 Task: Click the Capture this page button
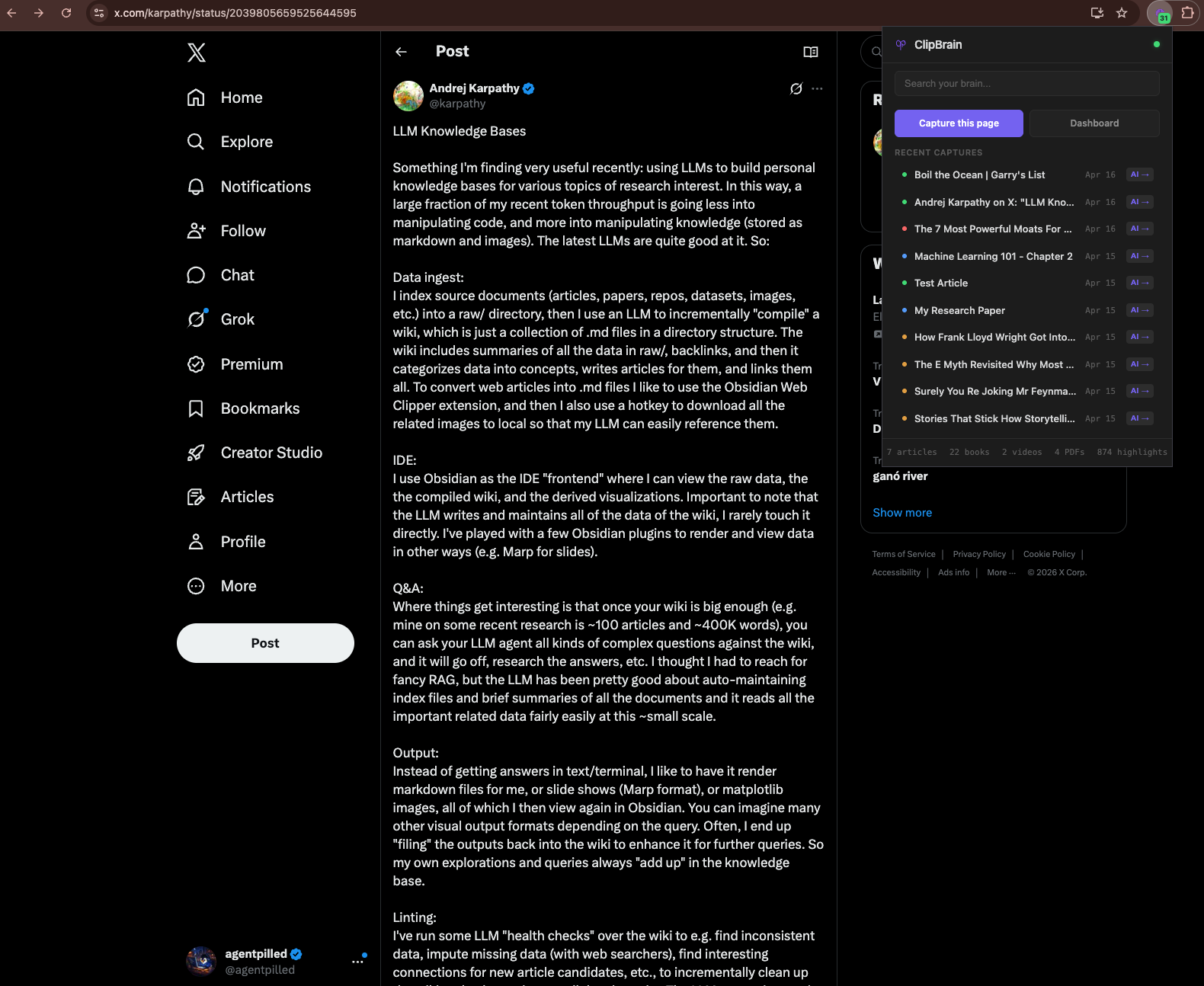(959, 123)
